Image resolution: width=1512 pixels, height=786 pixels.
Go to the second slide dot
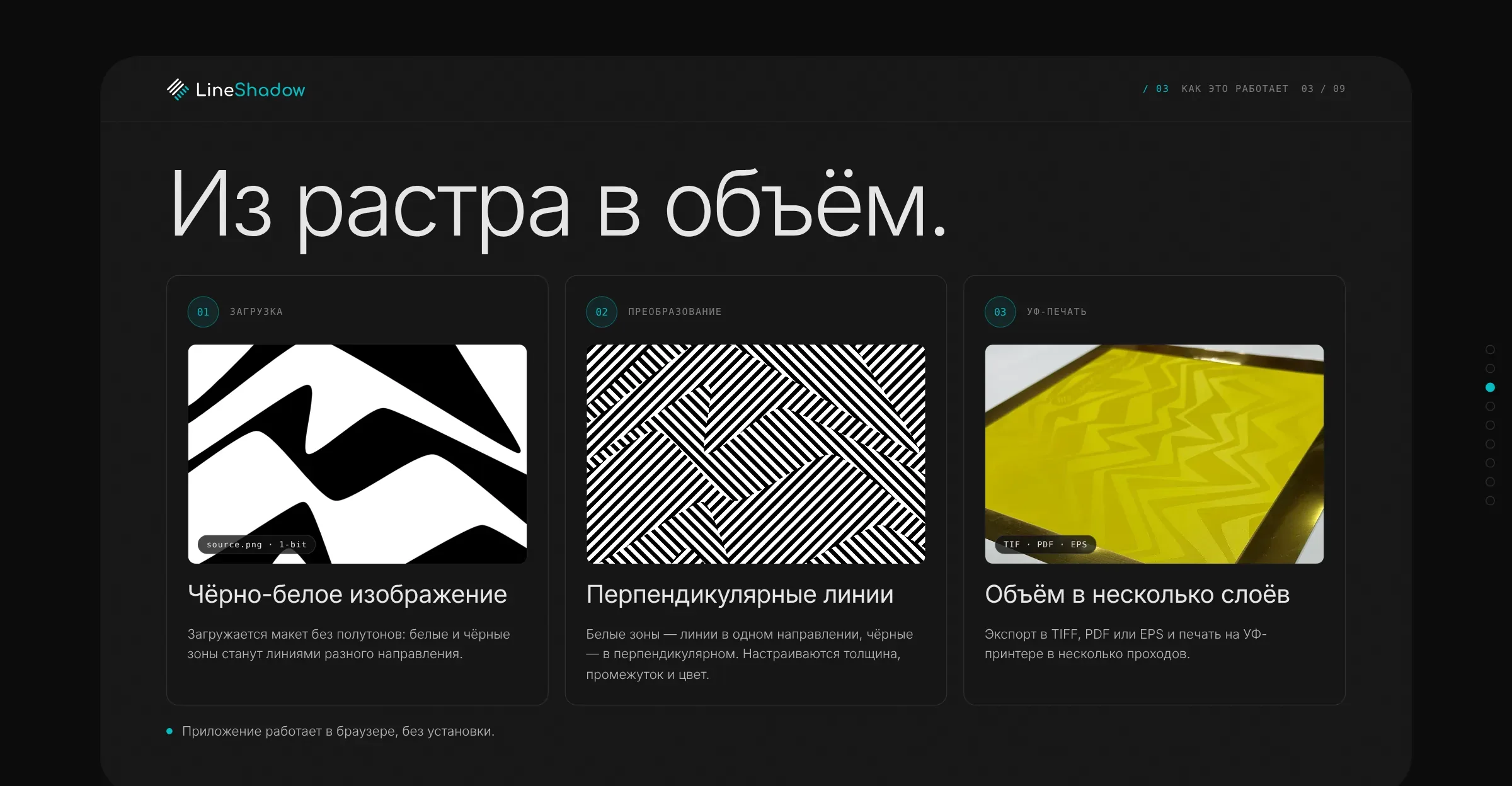pos(1490,368)
